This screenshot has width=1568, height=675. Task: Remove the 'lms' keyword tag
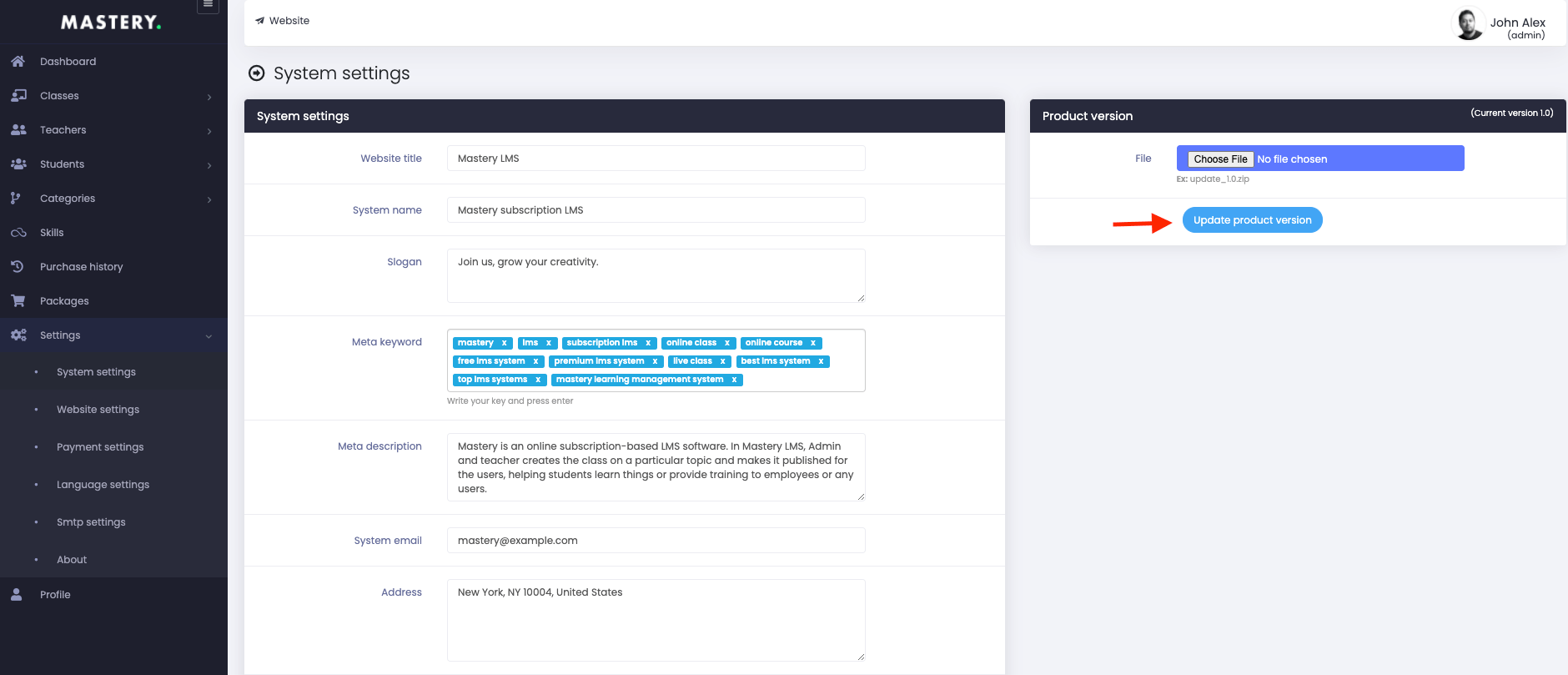coord(549,343)
